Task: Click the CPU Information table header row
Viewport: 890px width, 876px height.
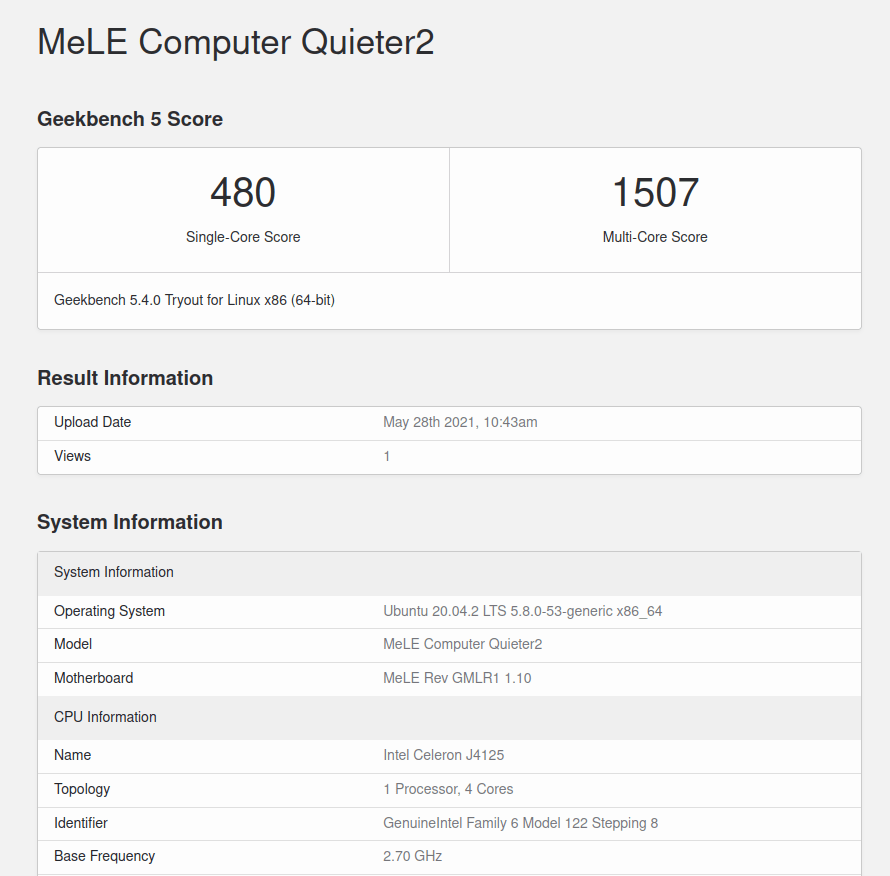Action: click(450, 718)
